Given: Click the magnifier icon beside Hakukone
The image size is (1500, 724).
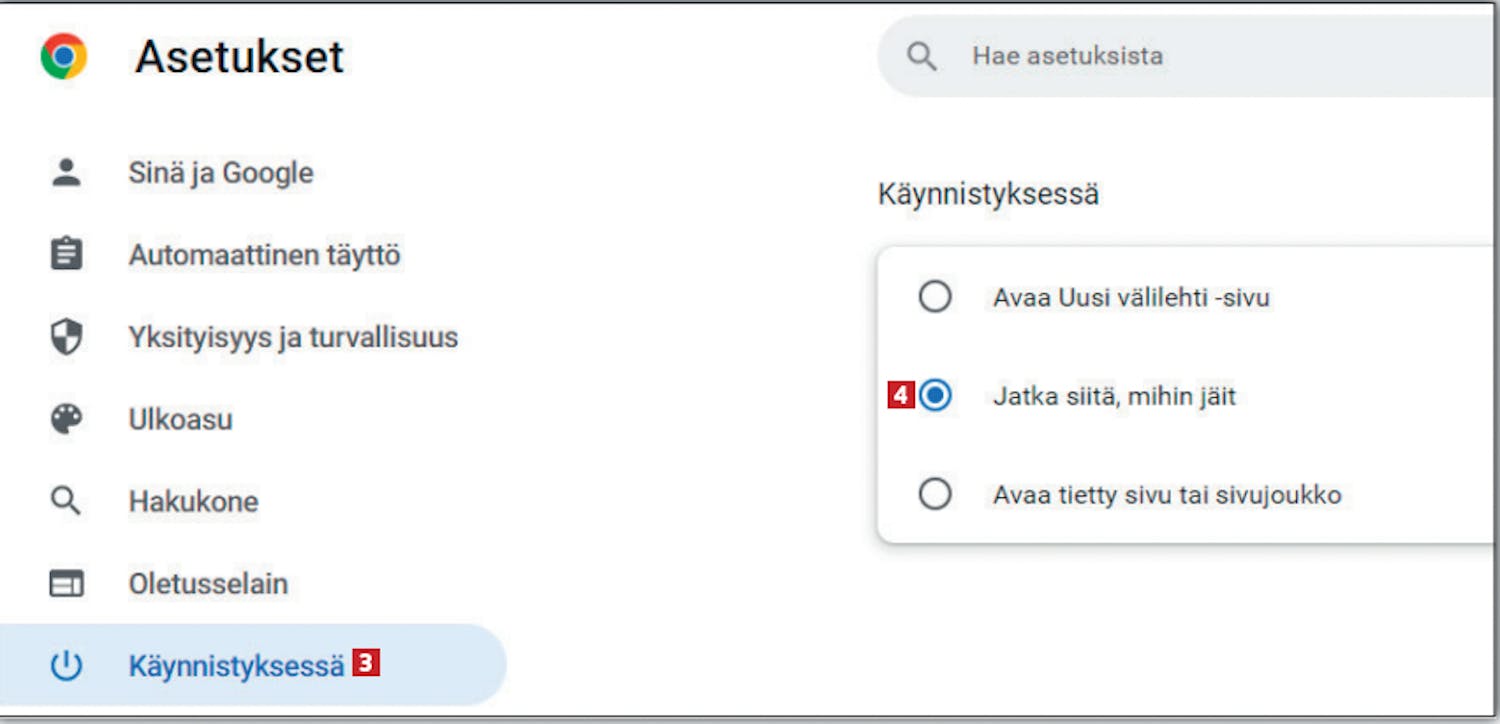Looking at the screenshot, I should (66, 501).
